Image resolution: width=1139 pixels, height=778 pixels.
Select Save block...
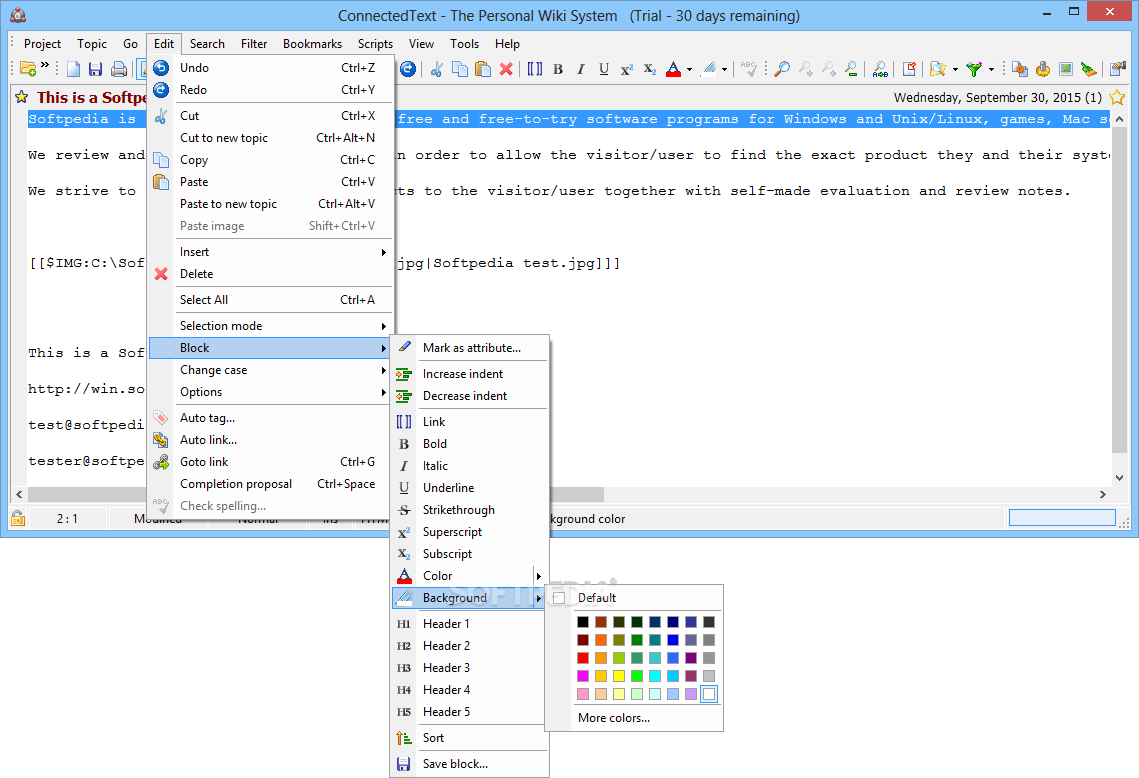(x=469, y=764)
